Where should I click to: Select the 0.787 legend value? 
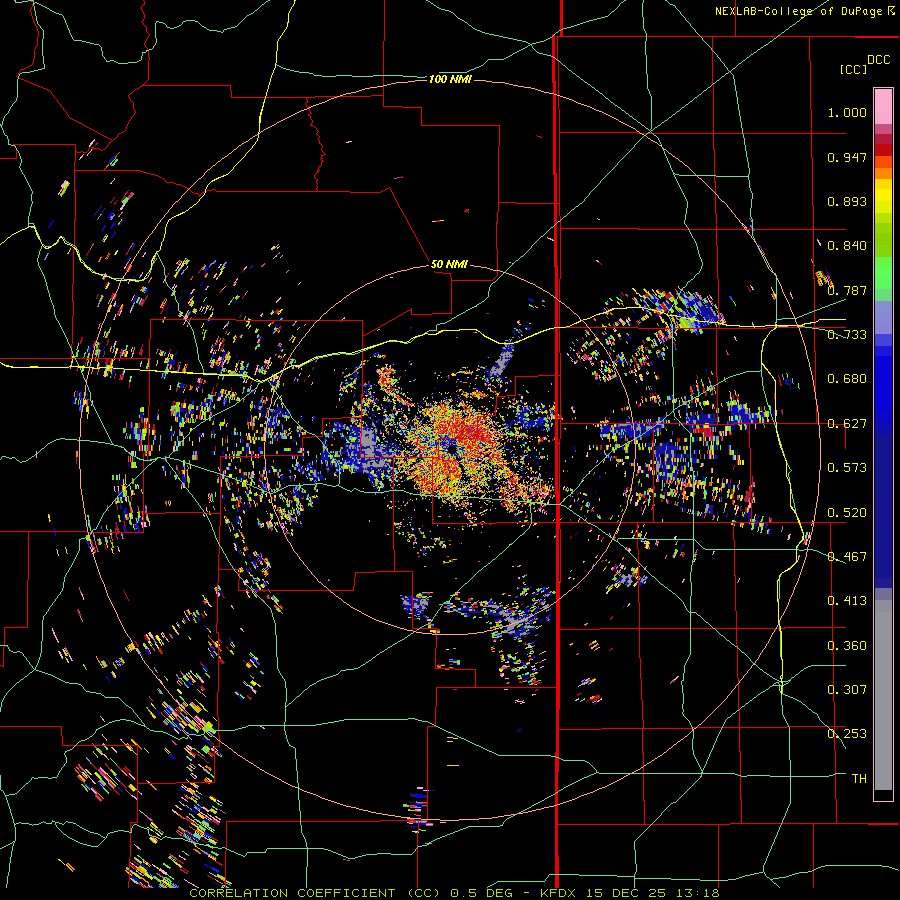click(x=847, y=290)
